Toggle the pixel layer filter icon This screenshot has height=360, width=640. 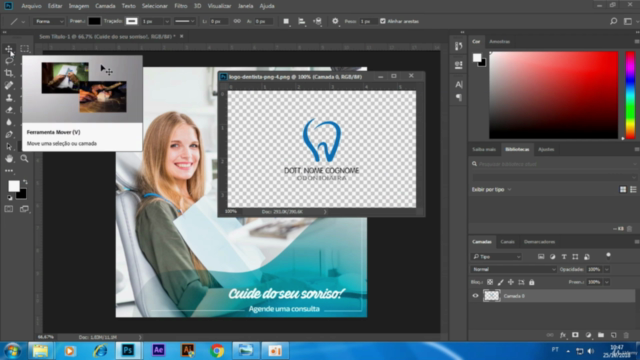[541, 257]
